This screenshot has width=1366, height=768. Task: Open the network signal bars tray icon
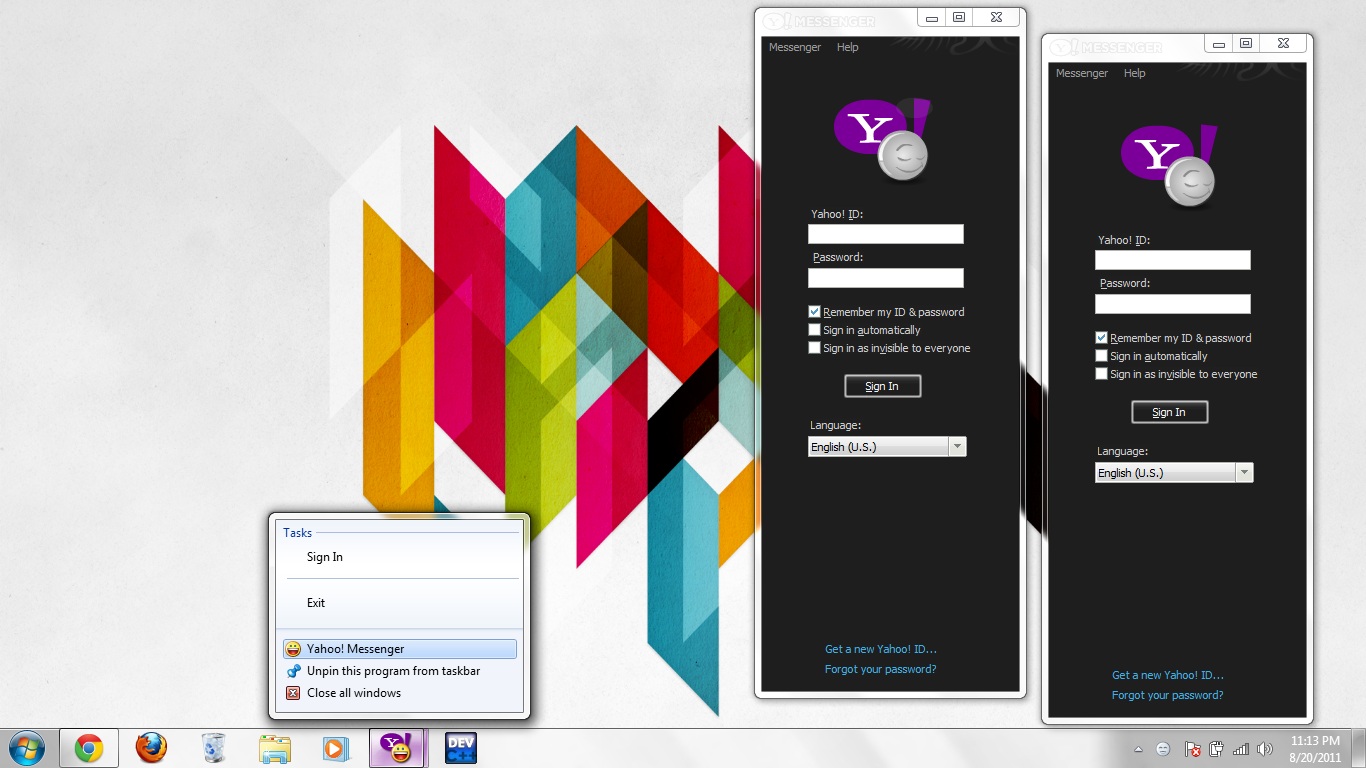(x=1241, y=749)
